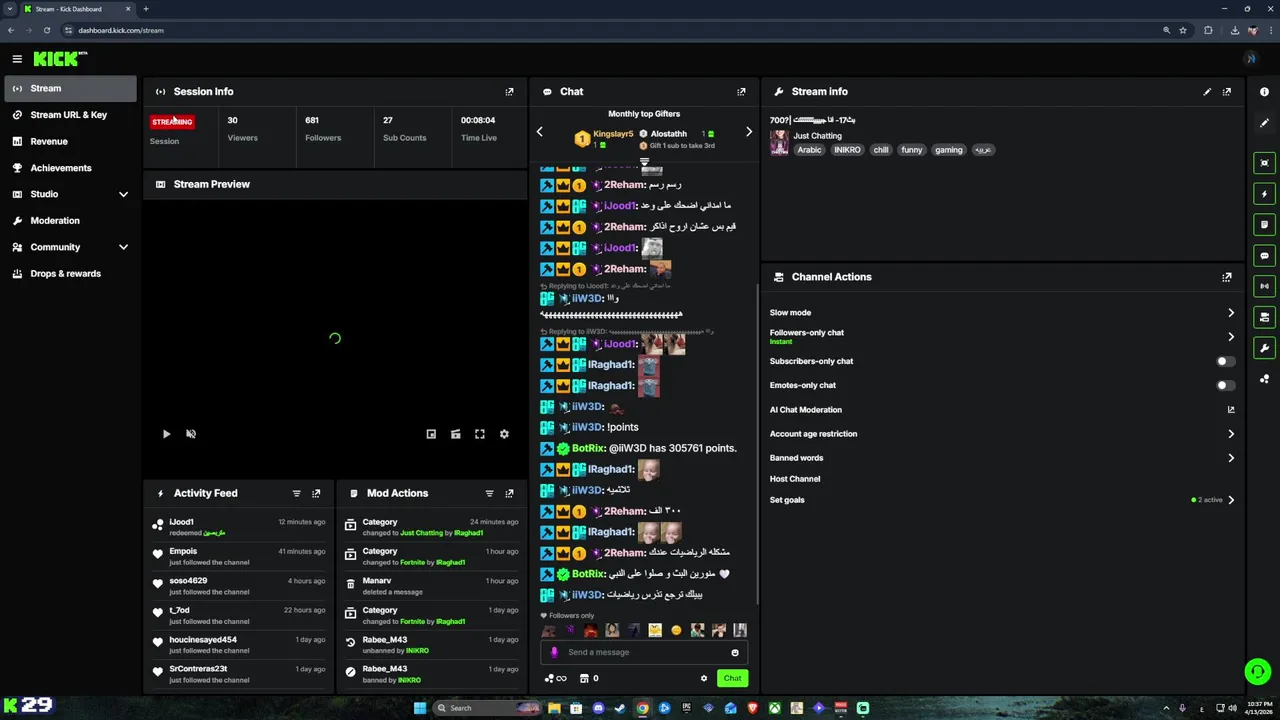Pop out the Channel Actions panel

pyautogui.click(x=1227, y=277)
